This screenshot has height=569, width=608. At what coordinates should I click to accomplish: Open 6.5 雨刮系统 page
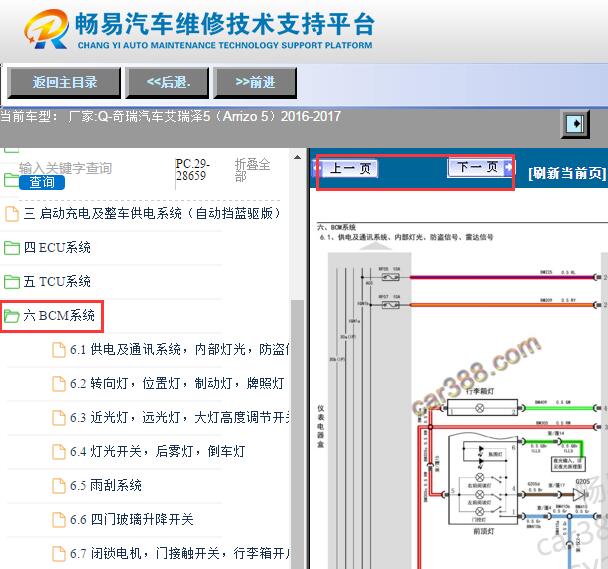(106, 486)
